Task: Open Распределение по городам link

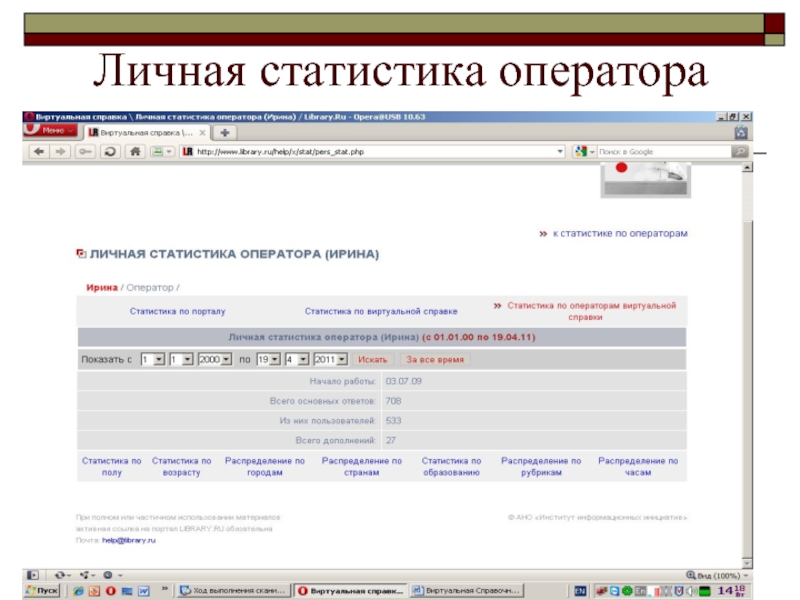Action: click(x=264, y=467)
